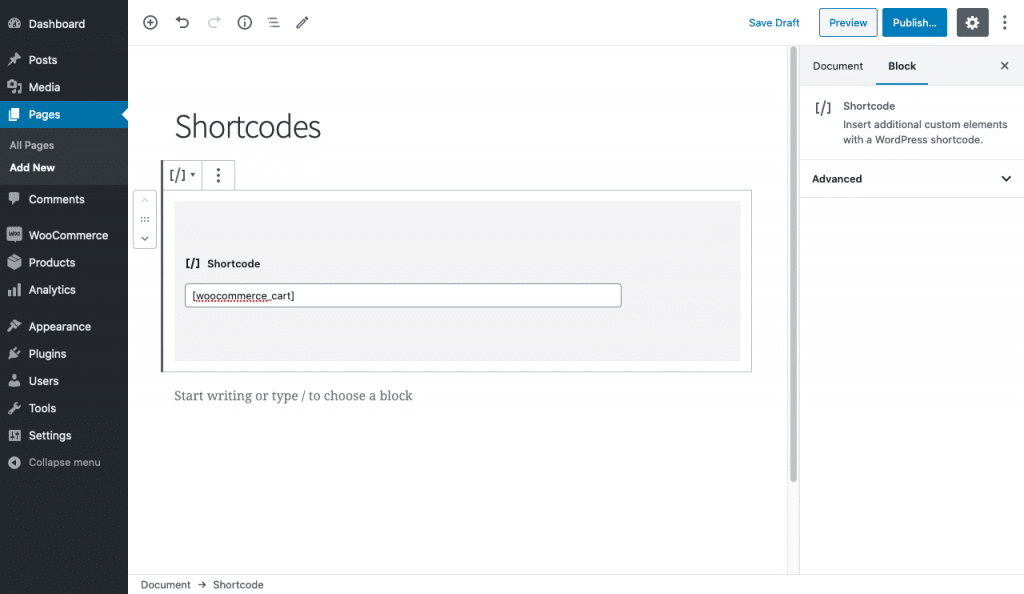The width and height of the screenshot is (1024, 594).
Task: Expand the Advanced section in Block settings
Action: [910, 179]
